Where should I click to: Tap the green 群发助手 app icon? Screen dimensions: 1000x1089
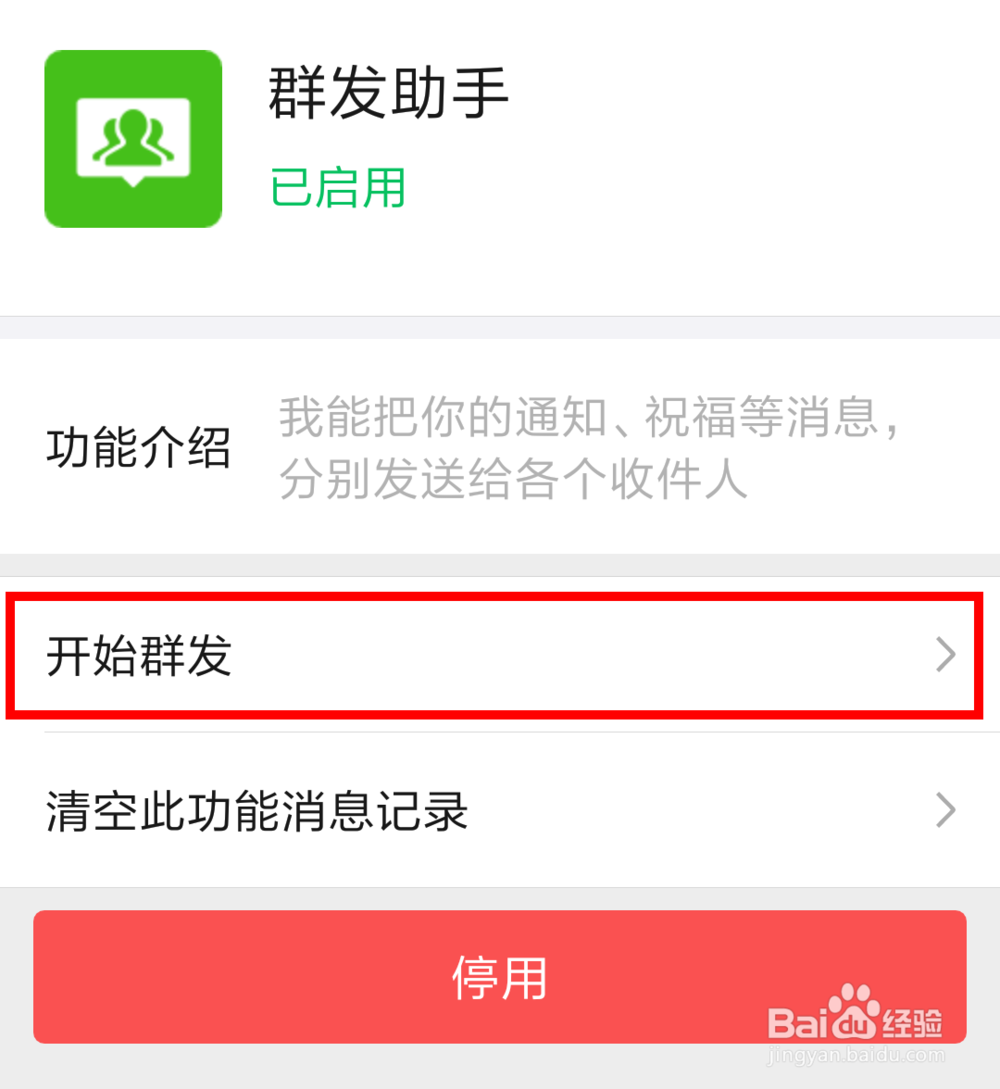coord(133,139)
